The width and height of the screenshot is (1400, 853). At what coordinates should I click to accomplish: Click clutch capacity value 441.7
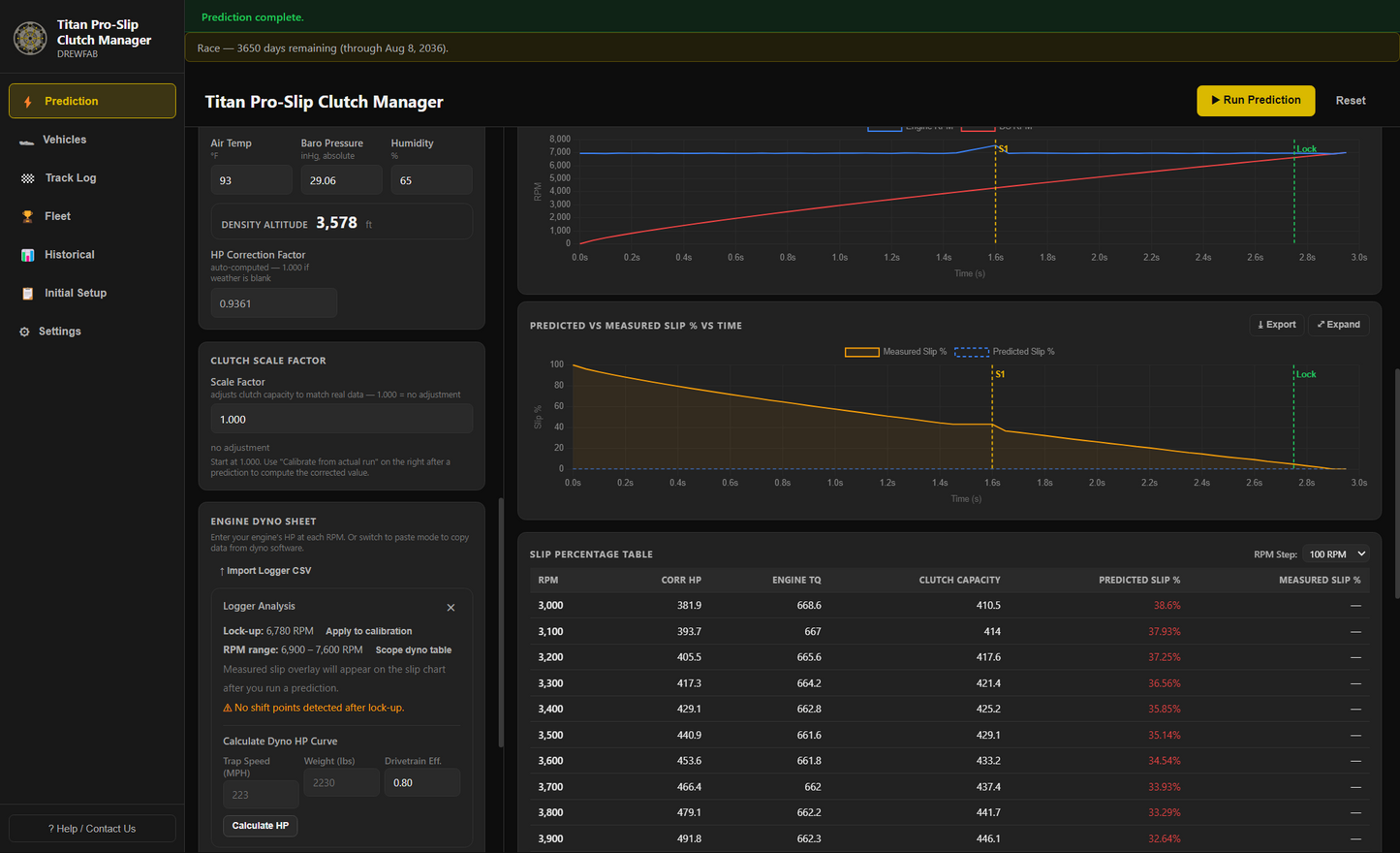point(988,813)
